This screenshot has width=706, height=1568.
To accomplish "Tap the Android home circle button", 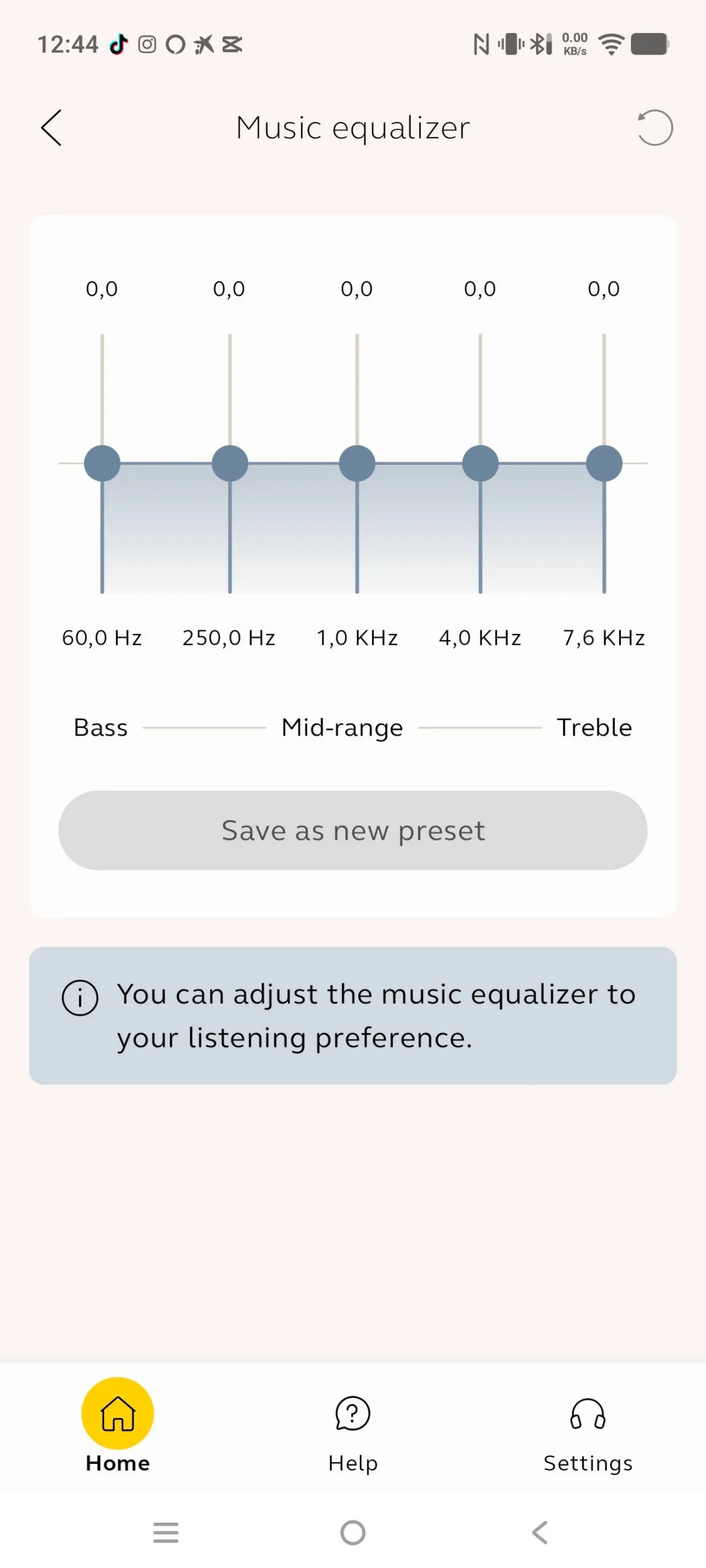I will click(353, 1532).
